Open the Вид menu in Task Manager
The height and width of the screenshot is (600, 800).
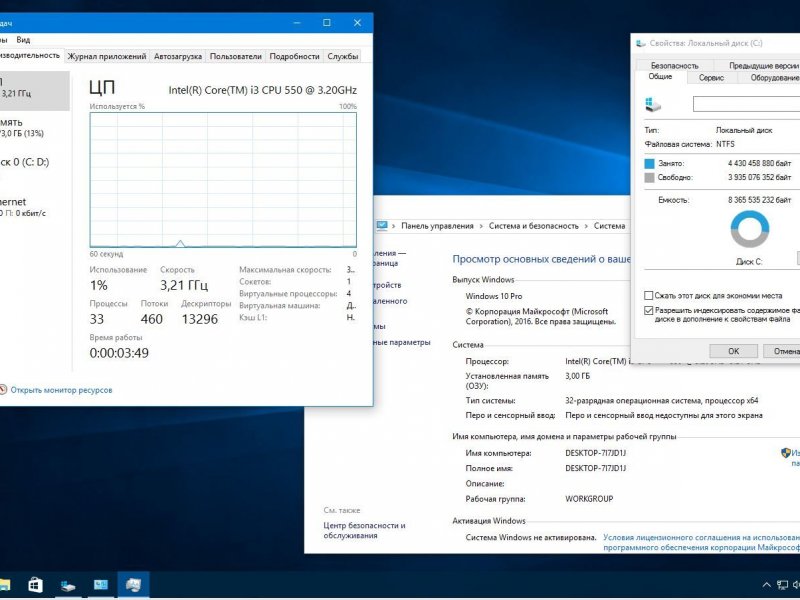point(23,40)
